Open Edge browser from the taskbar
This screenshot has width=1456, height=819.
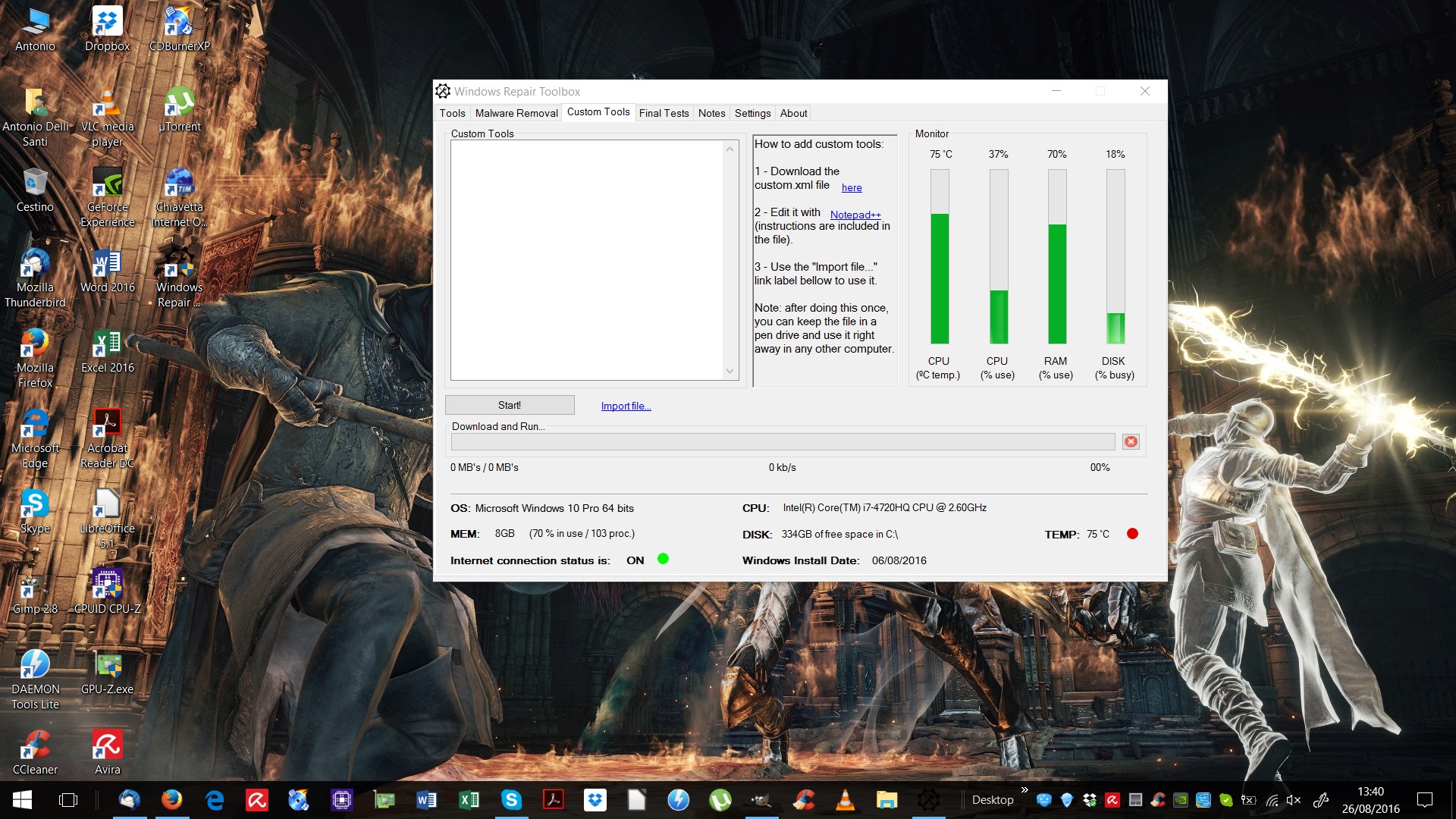pos(215,799)
